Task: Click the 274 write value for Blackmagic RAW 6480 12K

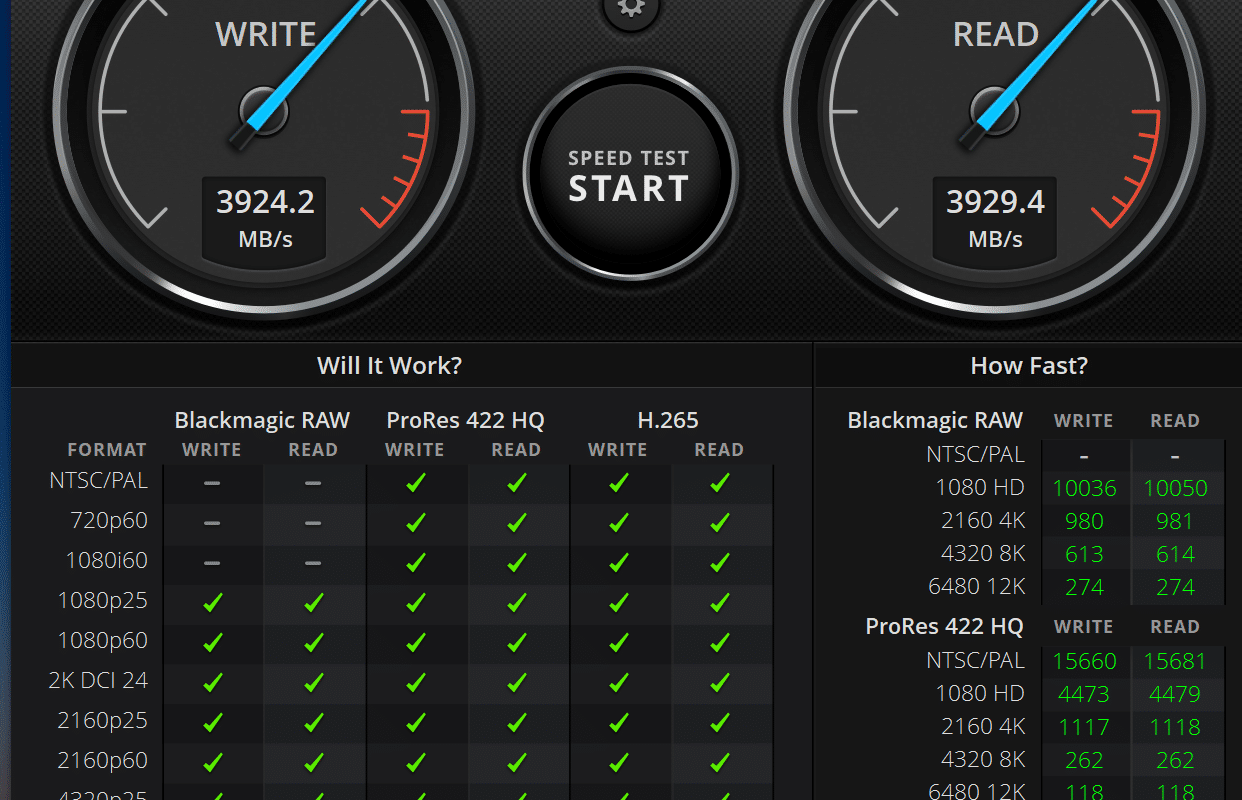Action: (1084, 587)
